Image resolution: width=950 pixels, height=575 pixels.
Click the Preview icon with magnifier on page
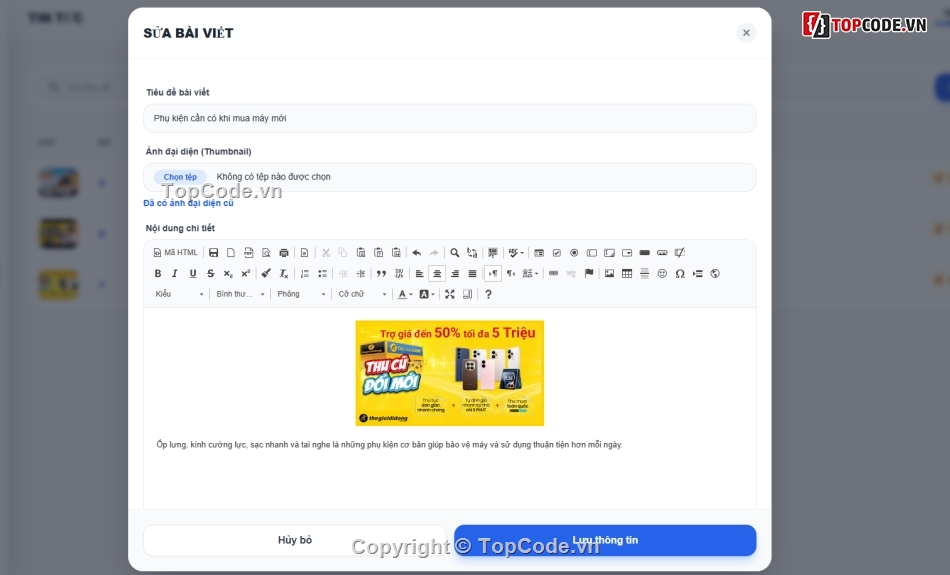pyautogui.click(x=266, y=253)
